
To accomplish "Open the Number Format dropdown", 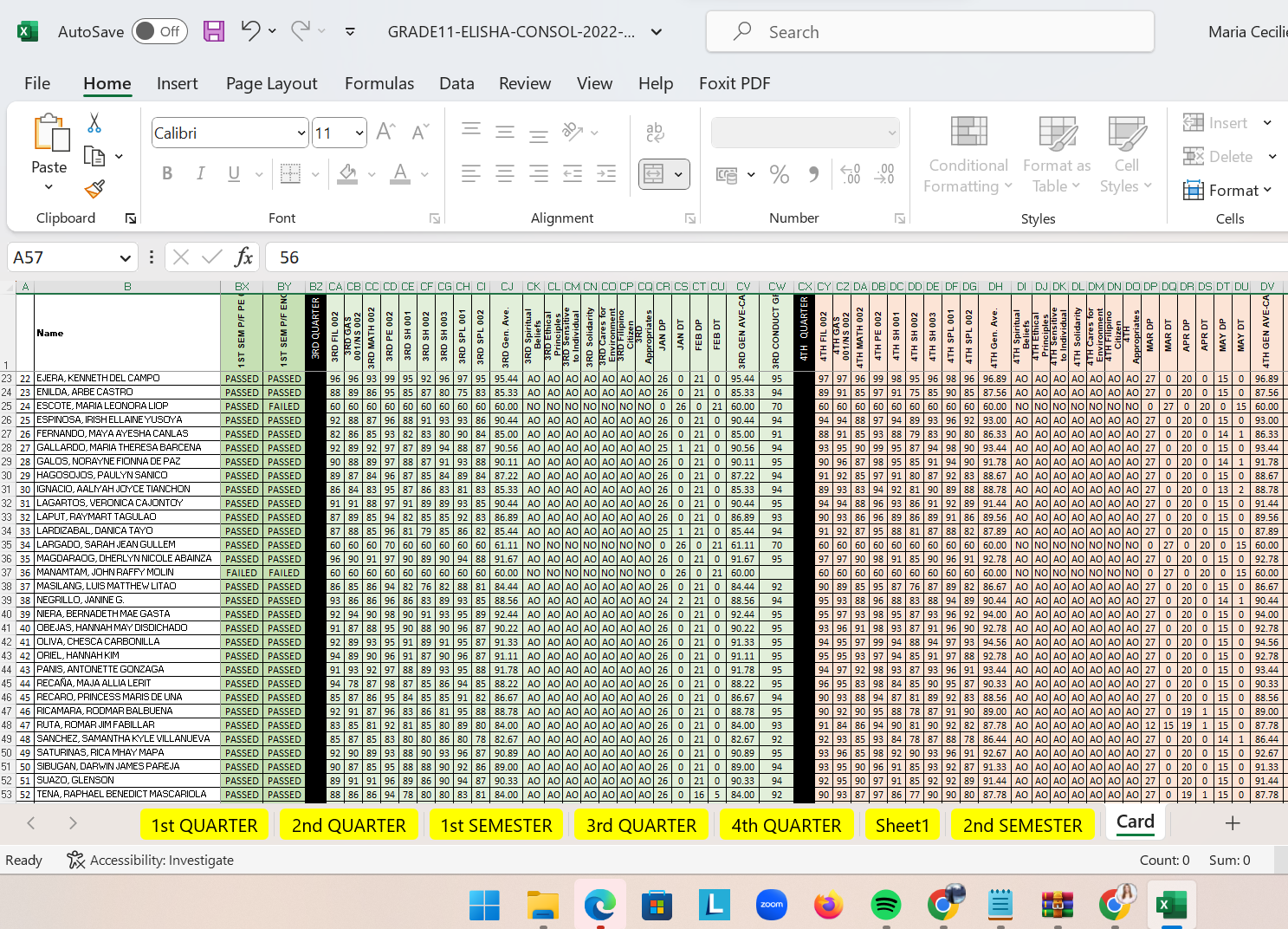I will point(892,133).
